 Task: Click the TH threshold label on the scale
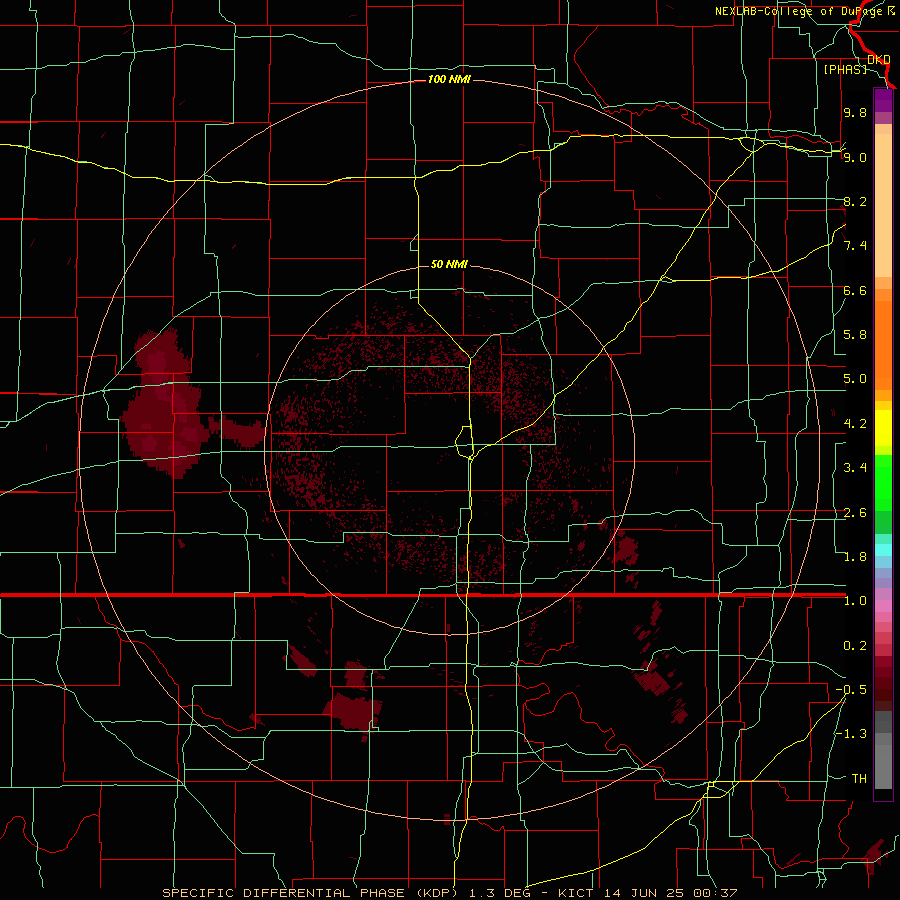[x=859, y=779]
